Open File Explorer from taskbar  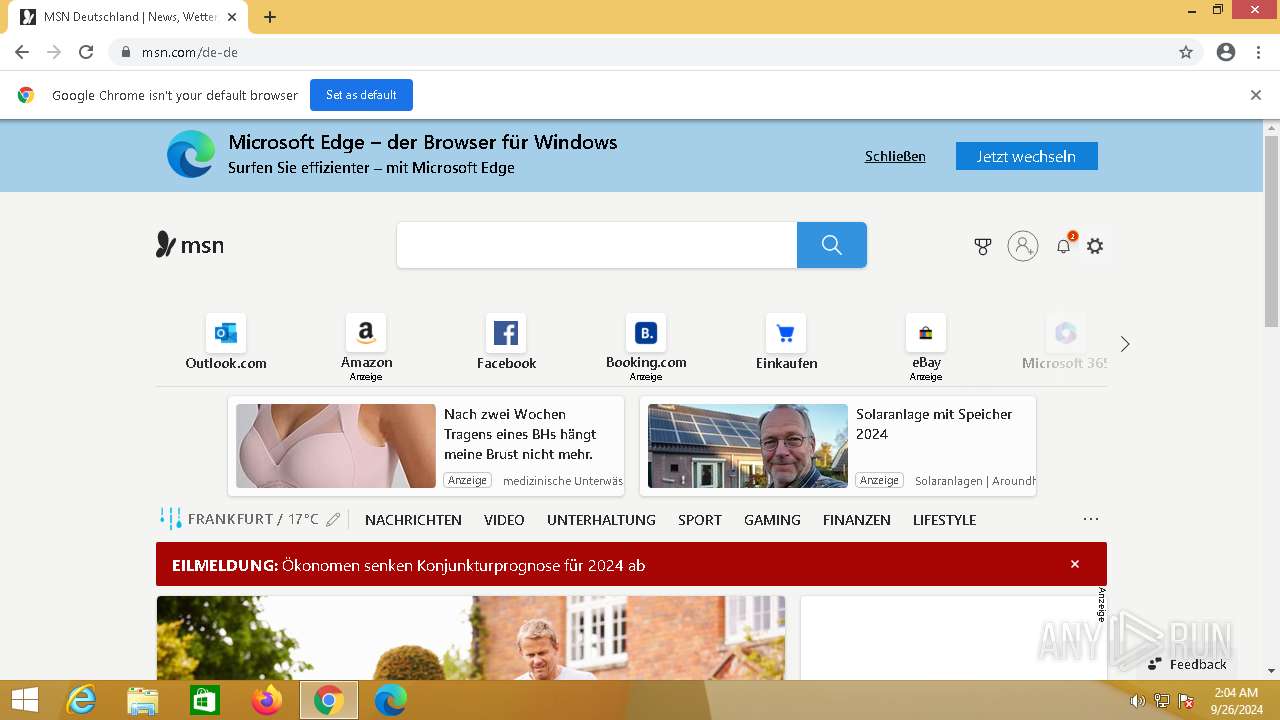(x=143, y=700)
